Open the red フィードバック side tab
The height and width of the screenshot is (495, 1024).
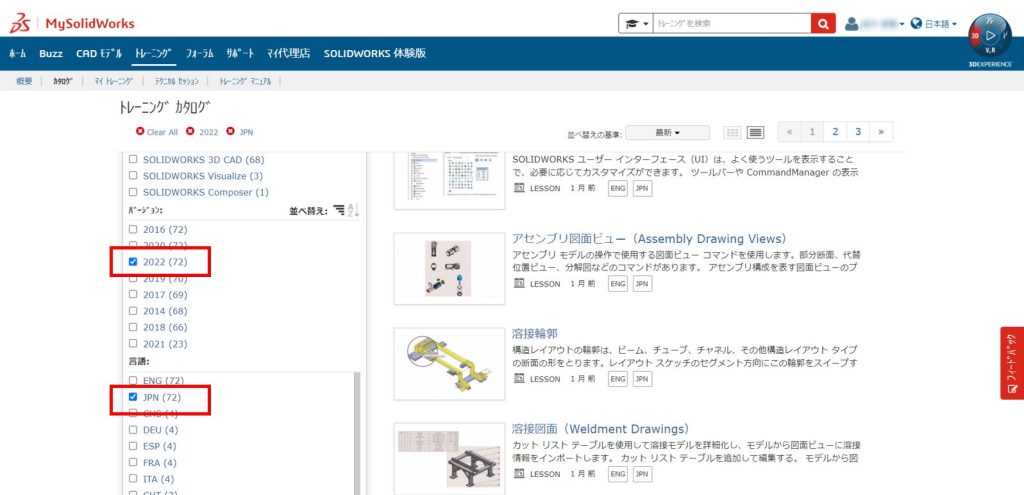1012,363
